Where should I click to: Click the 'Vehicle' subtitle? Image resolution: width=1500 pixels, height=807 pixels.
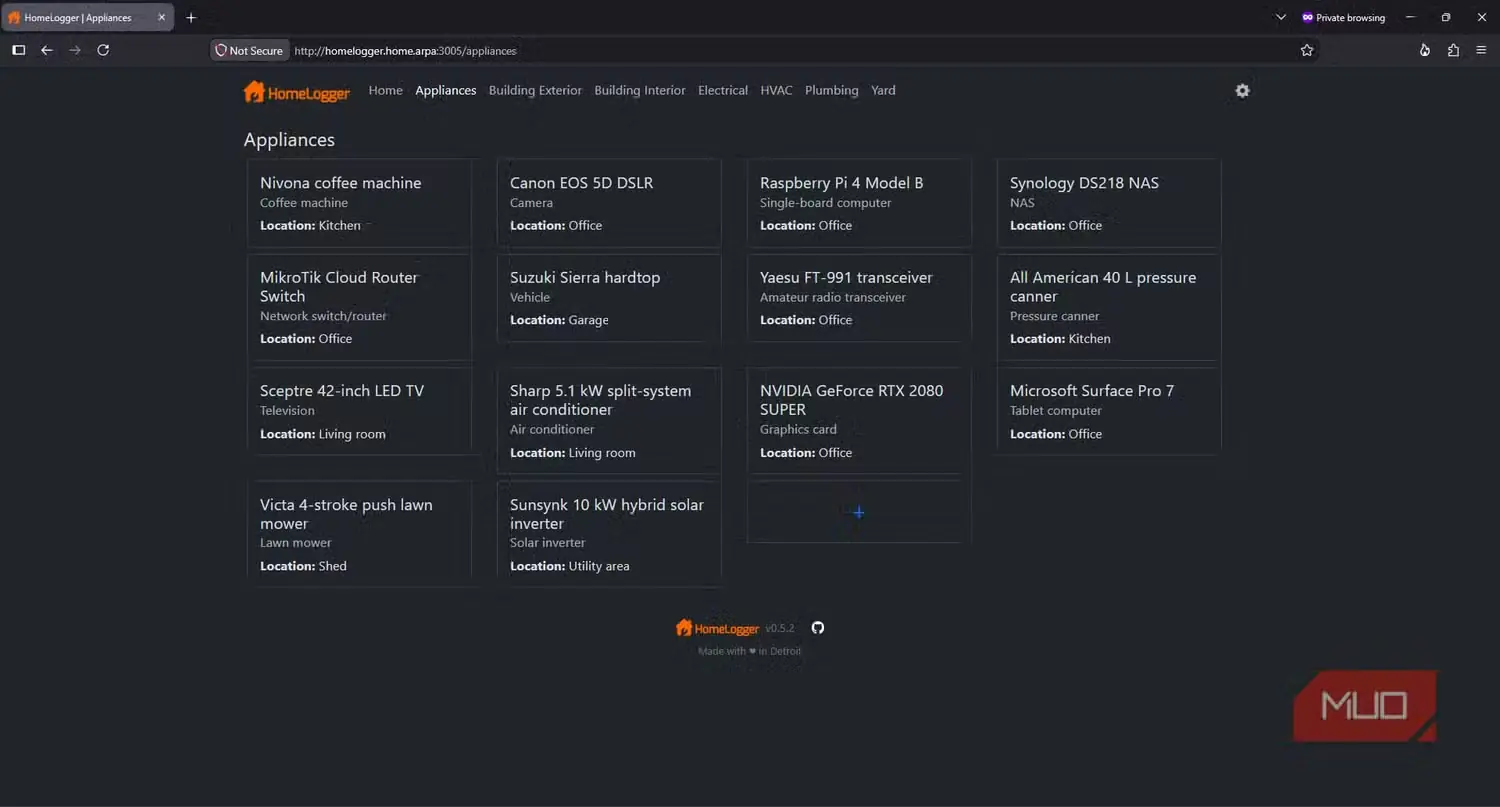point(530,297)
